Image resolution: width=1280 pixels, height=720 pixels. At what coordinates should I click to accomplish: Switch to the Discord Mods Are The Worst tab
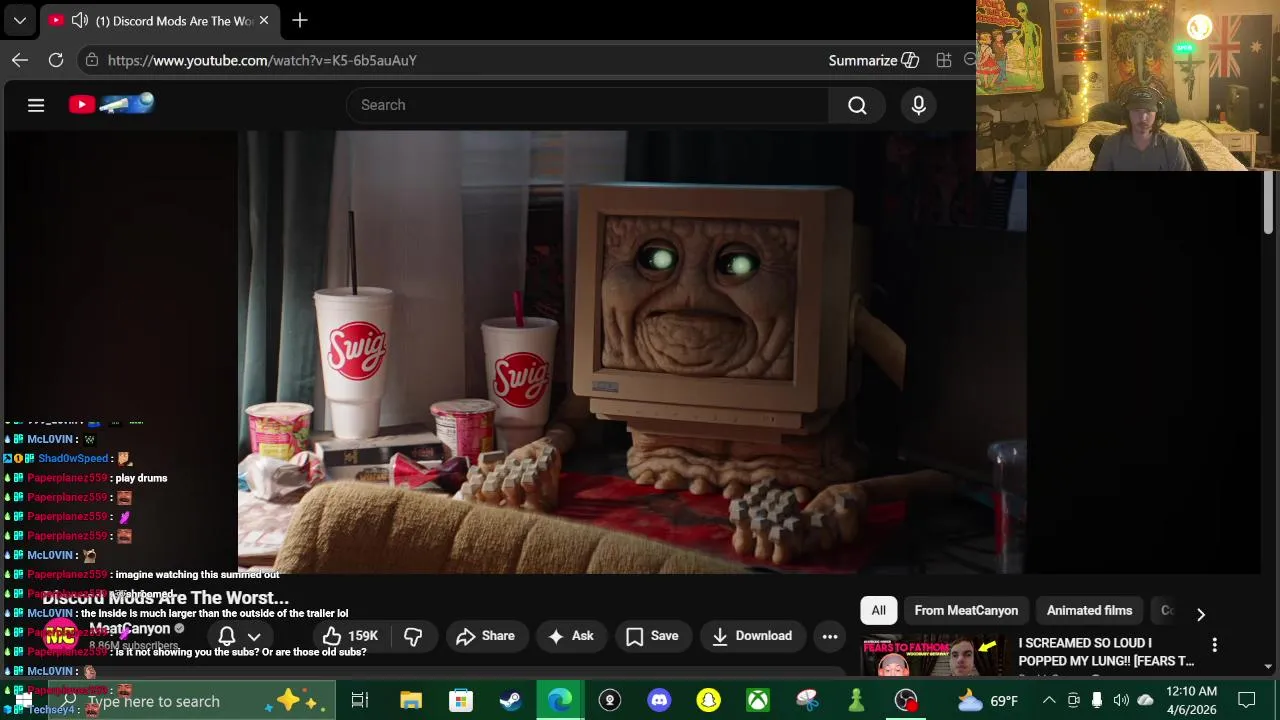click(160, 20)
